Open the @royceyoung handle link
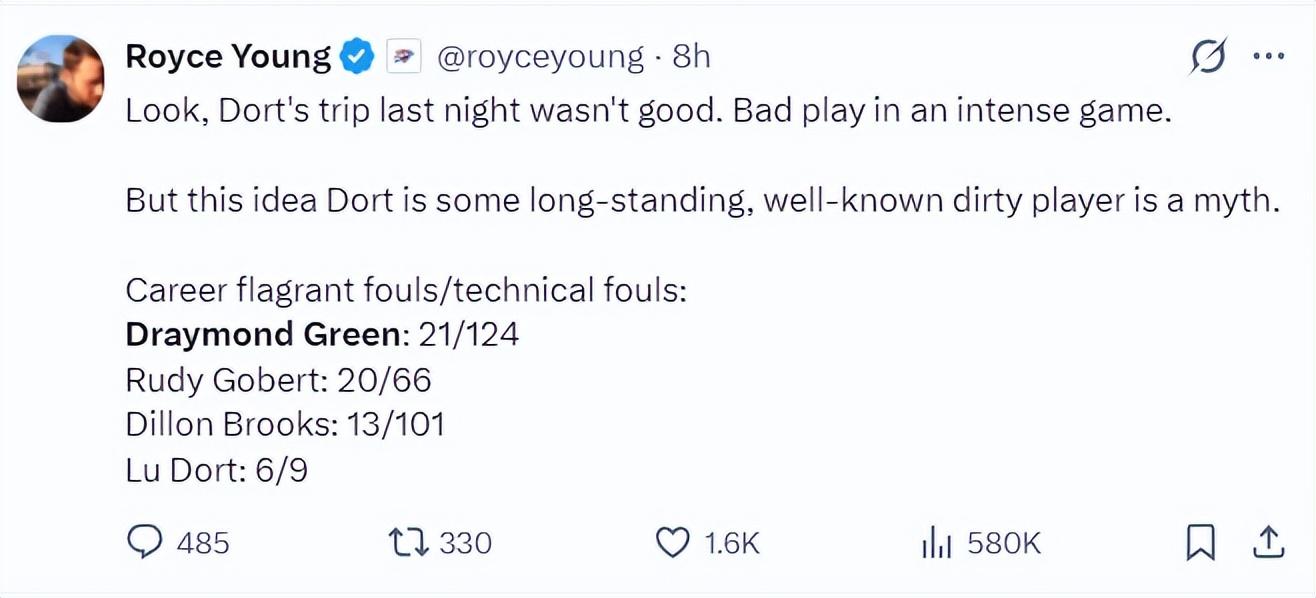This screenshot has width=1316, height=598. (x=540, y=57)
